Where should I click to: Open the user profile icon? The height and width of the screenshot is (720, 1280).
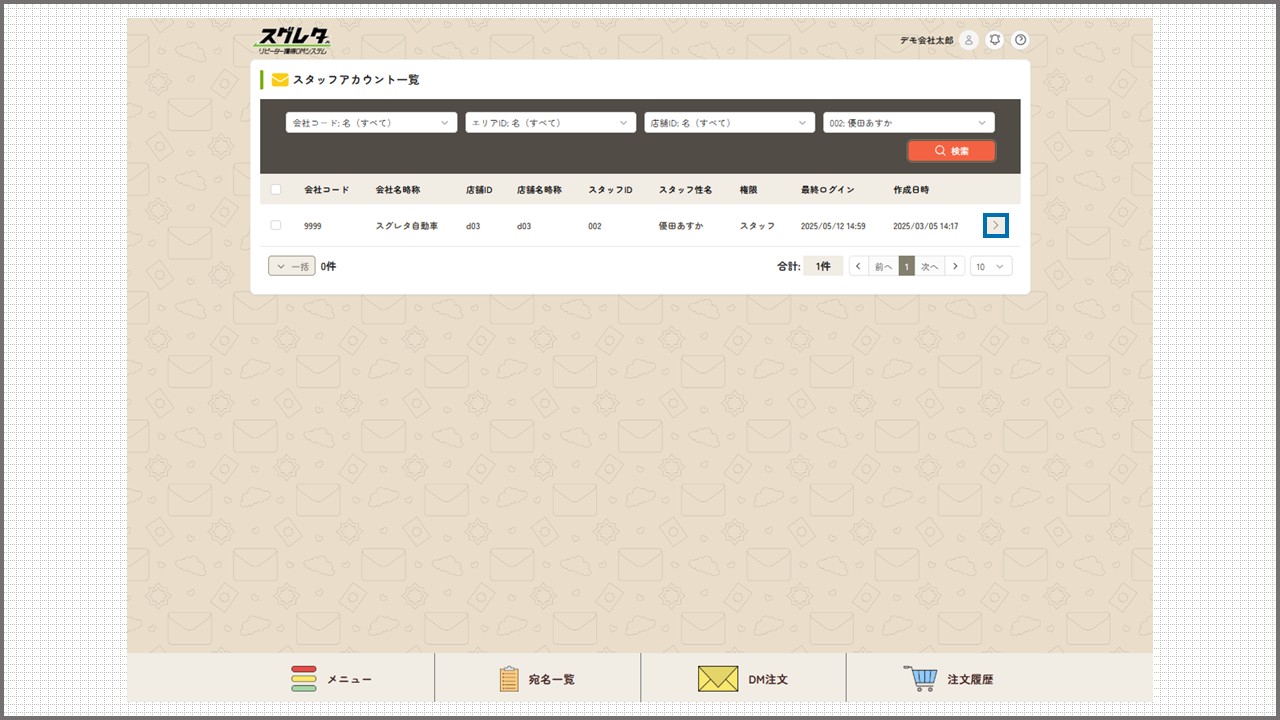pyautogui.click(x=968, y=40)
